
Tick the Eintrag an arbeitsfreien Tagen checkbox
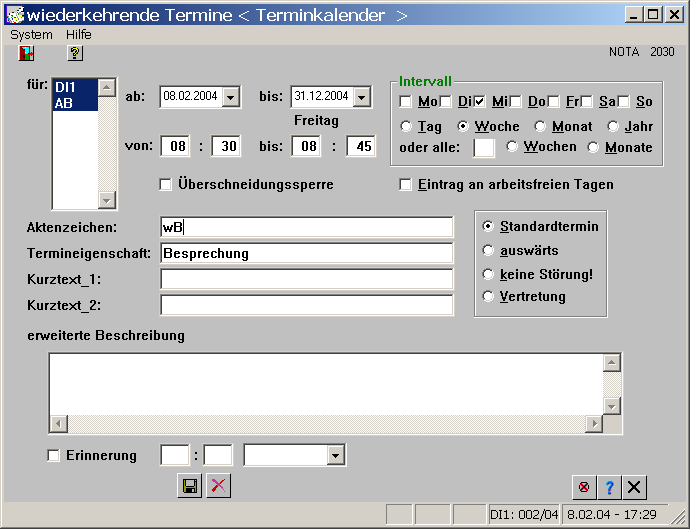[x=405, y=184]
